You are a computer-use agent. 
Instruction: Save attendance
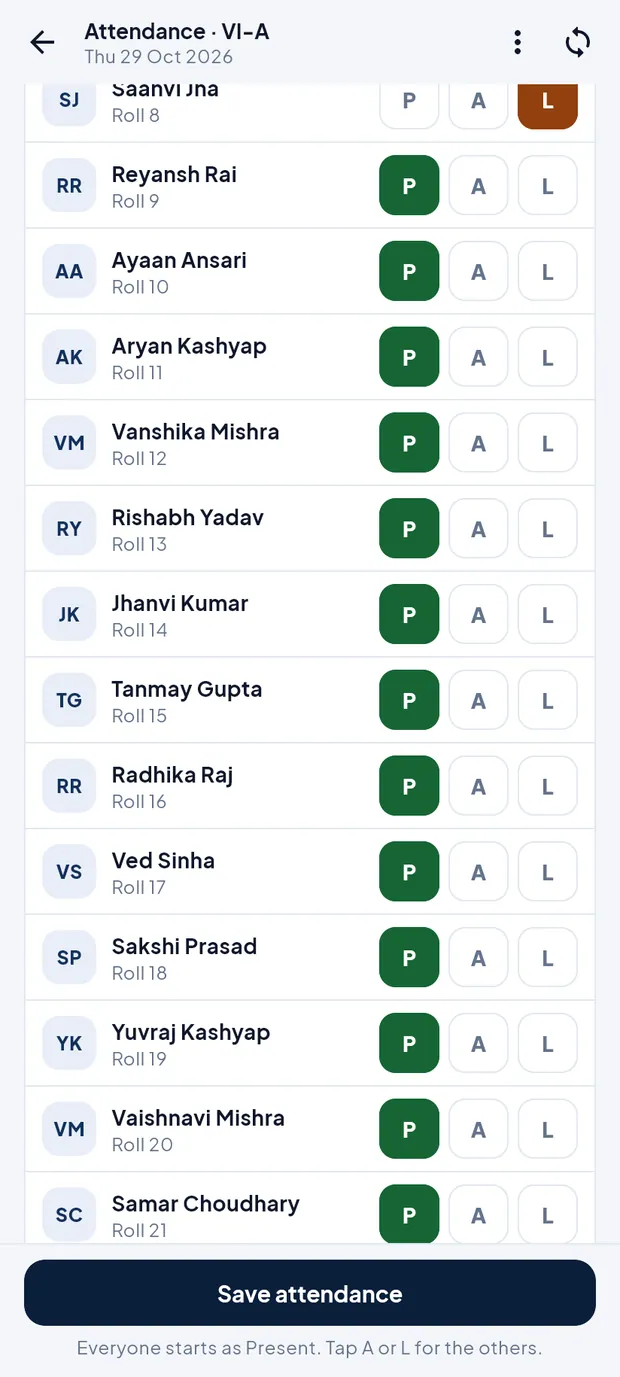310,1293
